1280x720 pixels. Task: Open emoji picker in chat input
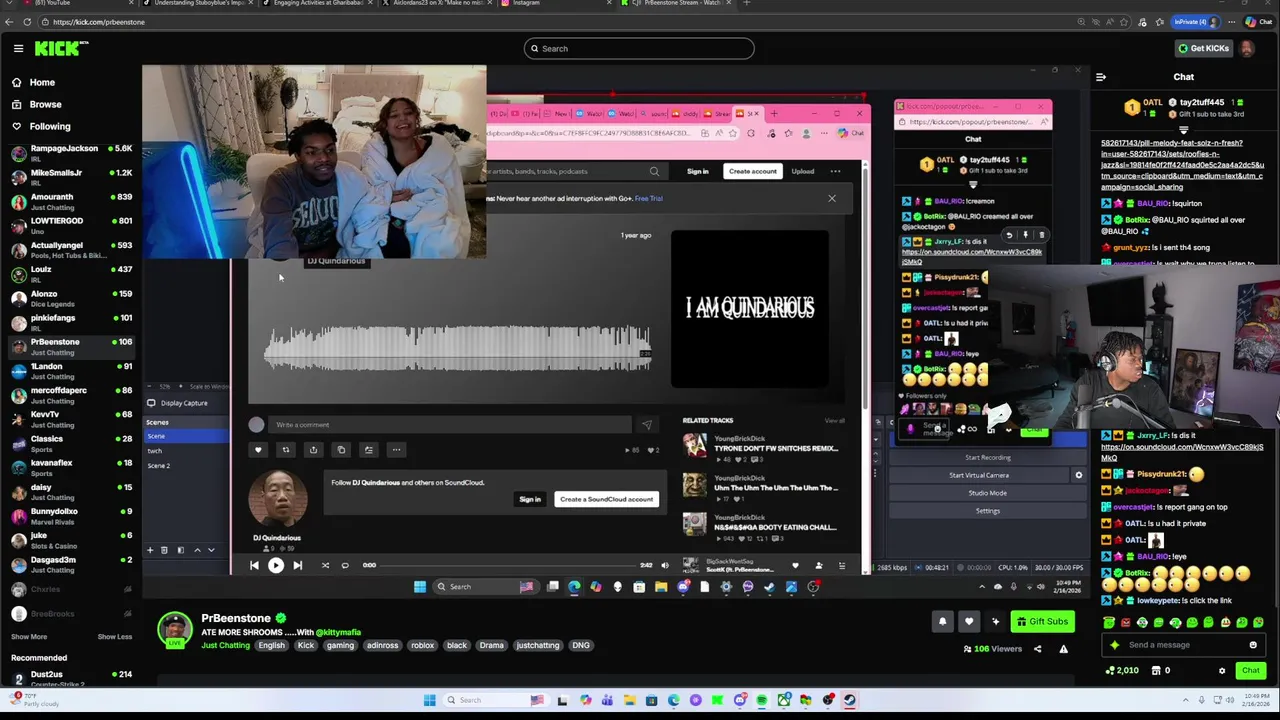pos(1253,645)
